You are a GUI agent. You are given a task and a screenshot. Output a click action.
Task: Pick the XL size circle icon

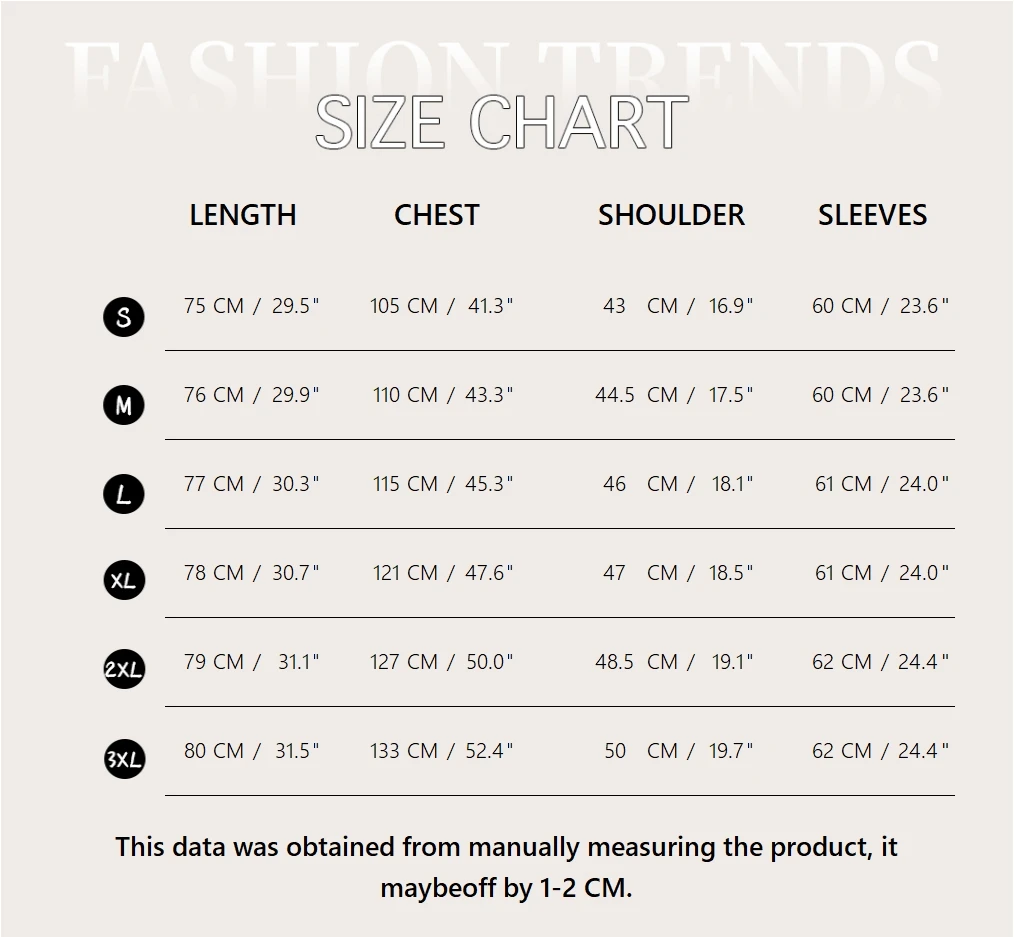coord(124,580)
